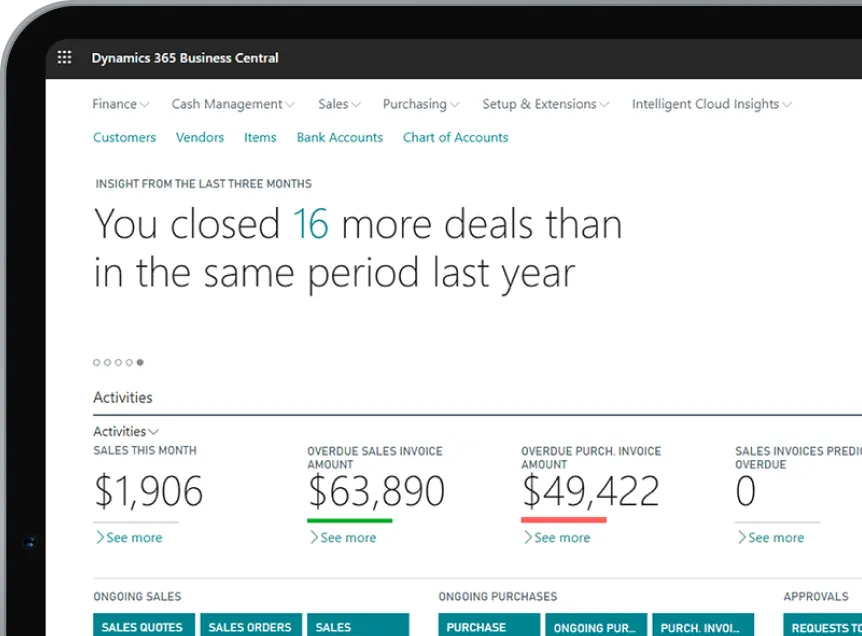Expand the Sales menu

[339, 104]
